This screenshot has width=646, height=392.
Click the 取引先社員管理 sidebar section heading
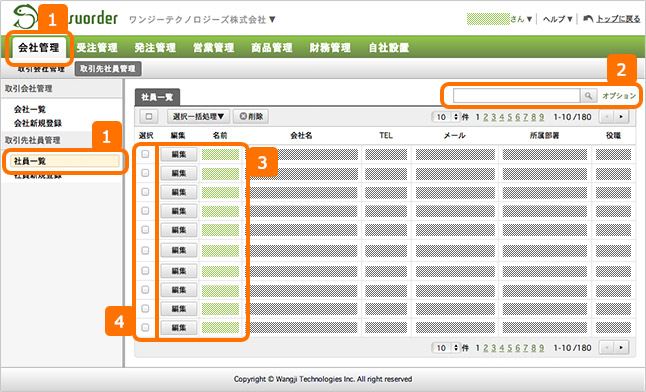point(33,140)
